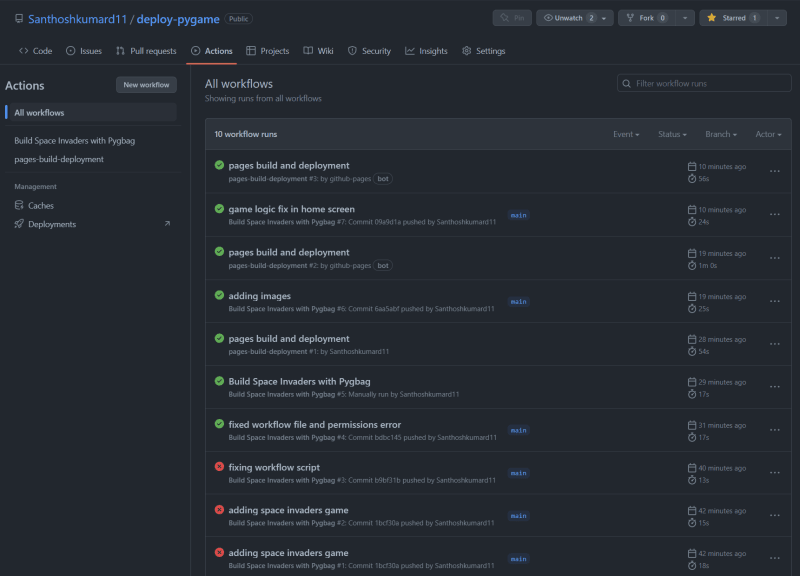
Task: Open the Status filter dropdown
Action: [x=672, y=134]
